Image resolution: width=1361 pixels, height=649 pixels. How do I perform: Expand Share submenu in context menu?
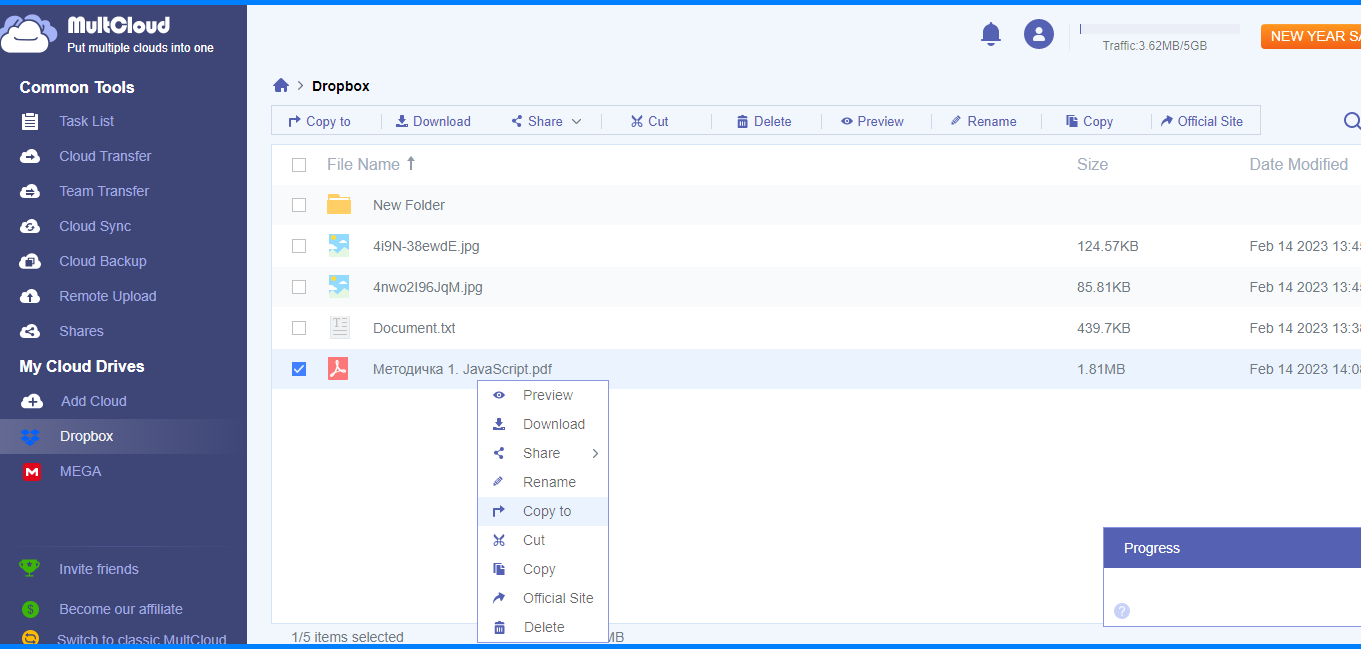595,453
